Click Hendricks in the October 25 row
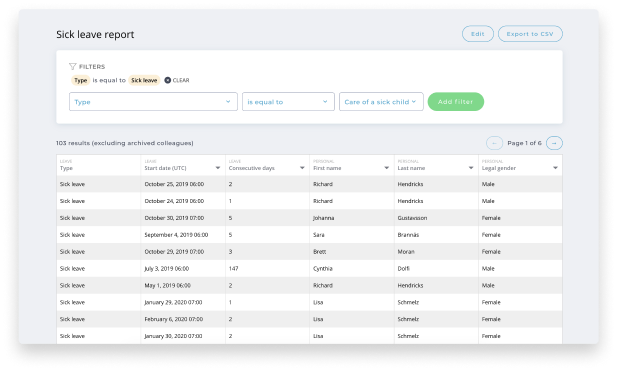 (410, 184)
